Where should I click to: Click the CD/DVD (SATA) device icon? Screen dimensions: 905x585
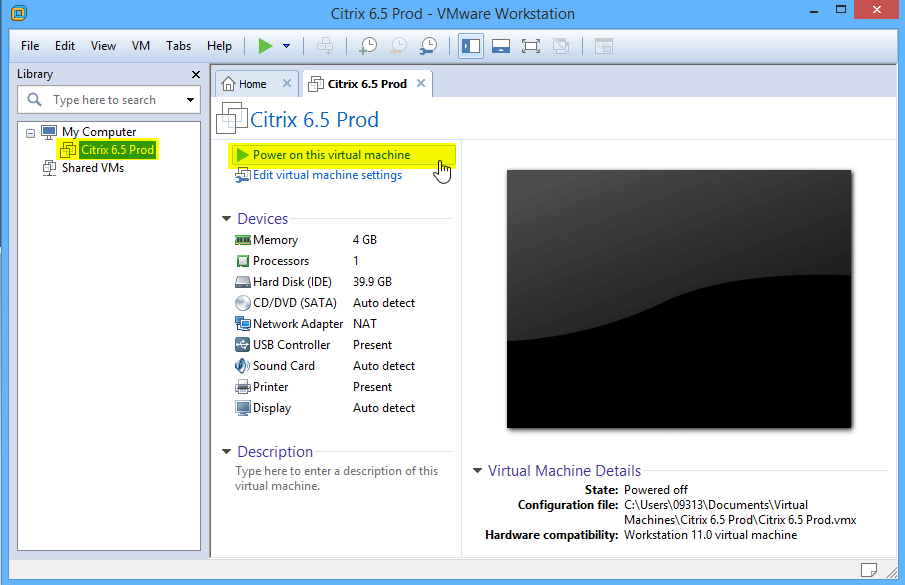pyautogui.click(x=243, y=303)
